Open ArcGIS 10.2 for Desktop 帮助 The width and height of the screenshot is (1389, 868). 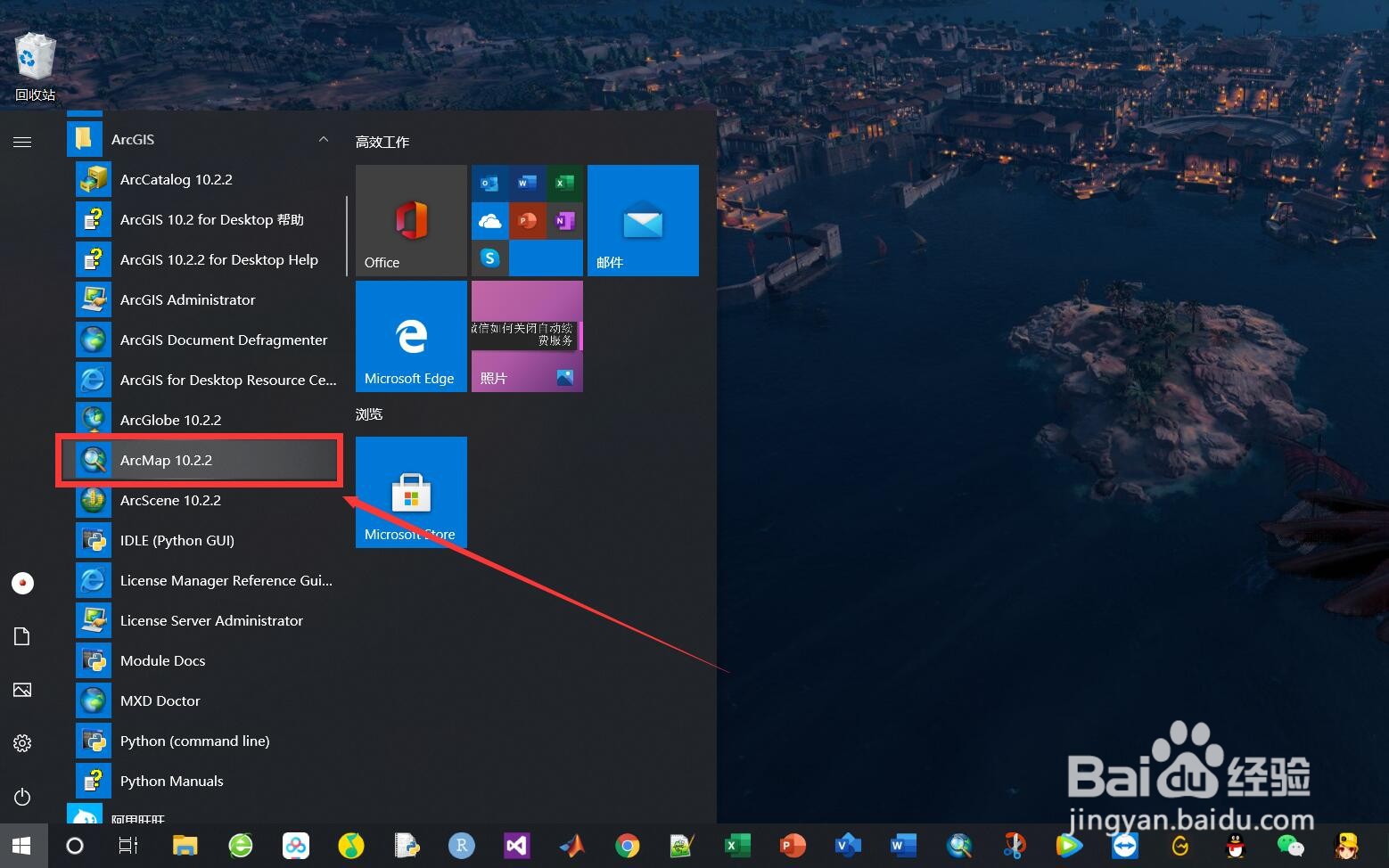(x=204, y=219)
